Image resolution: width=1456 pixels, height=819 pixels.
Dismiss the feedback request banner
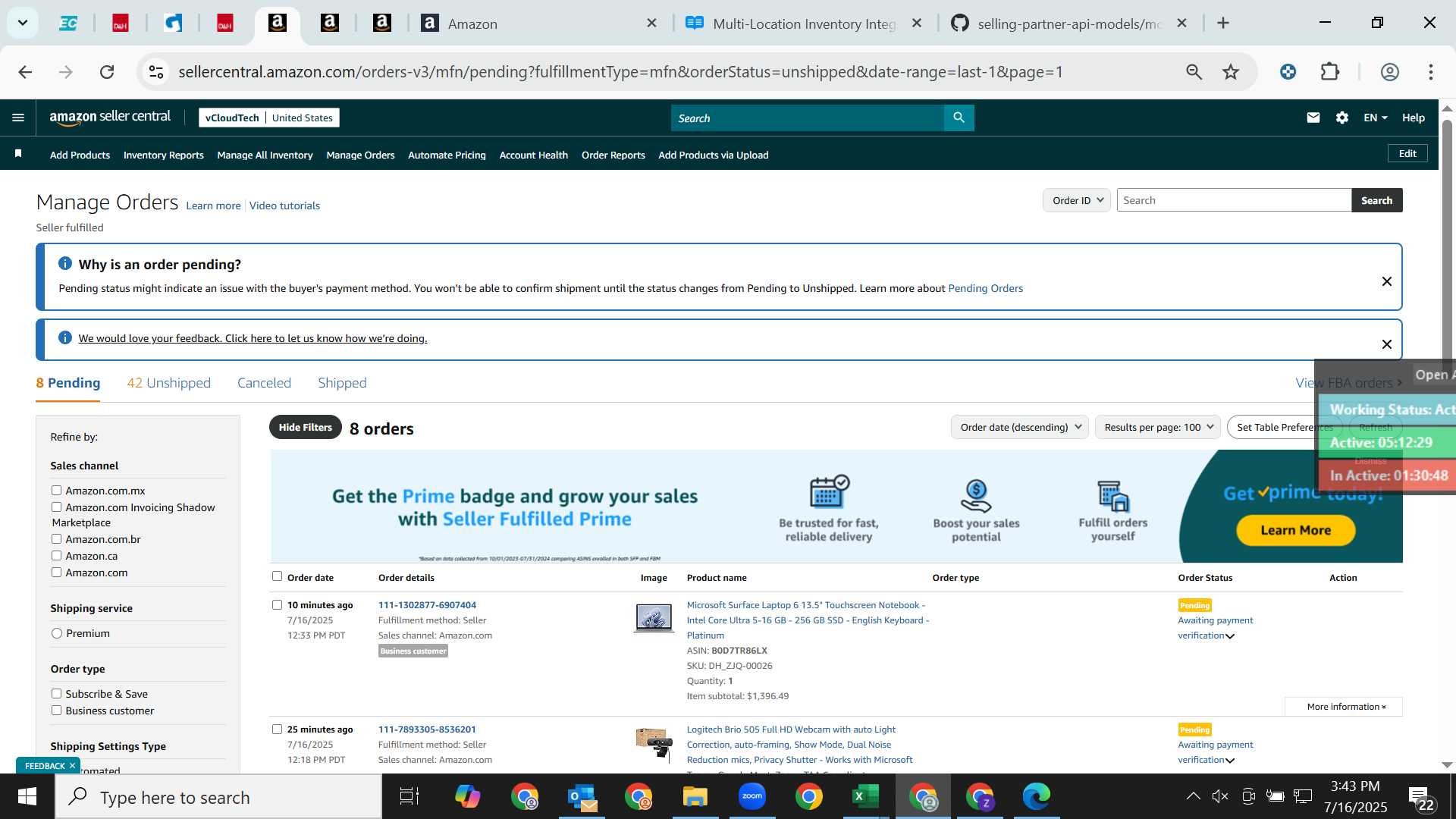1386,344
